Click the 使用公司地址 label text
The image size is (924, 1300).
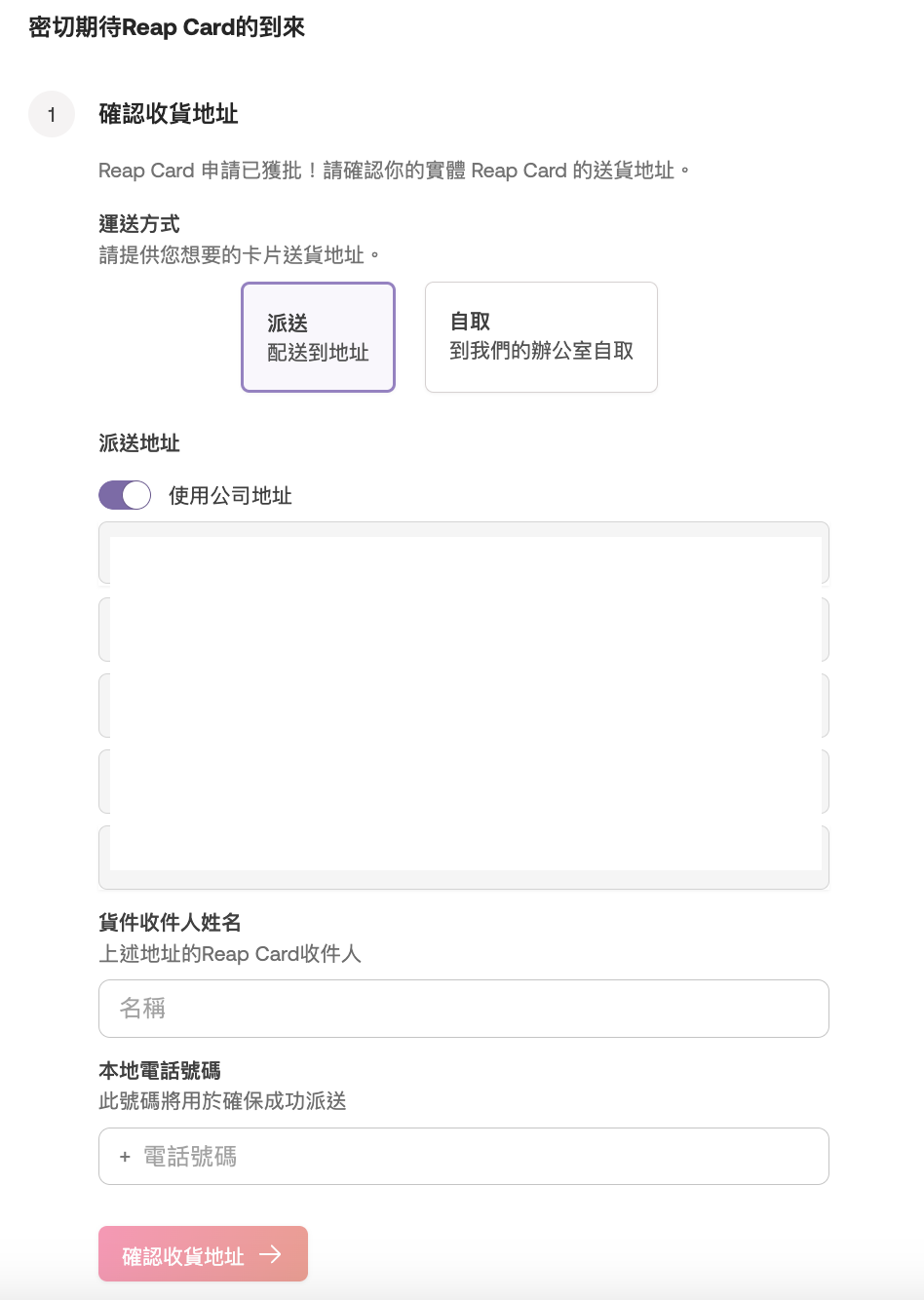(230, 496)
